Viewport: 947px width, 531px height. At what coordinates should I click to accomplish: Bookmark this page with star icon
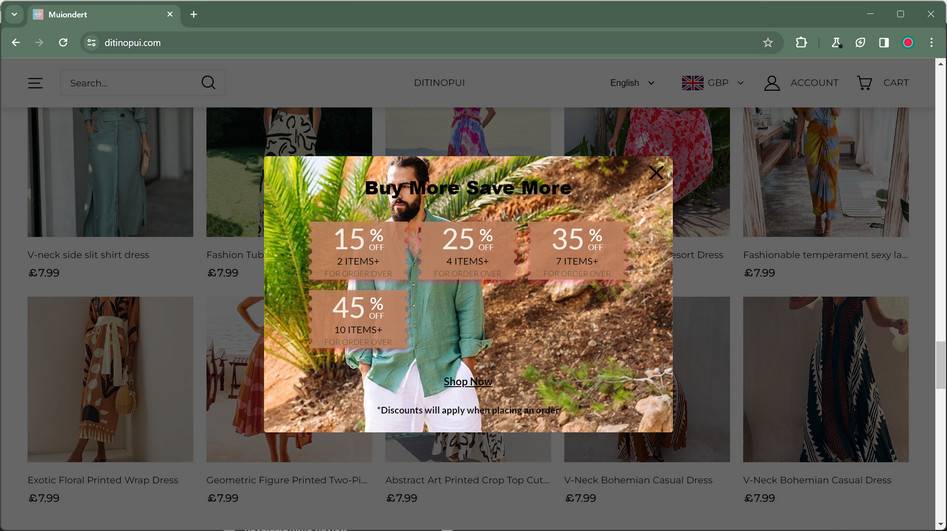768,42
